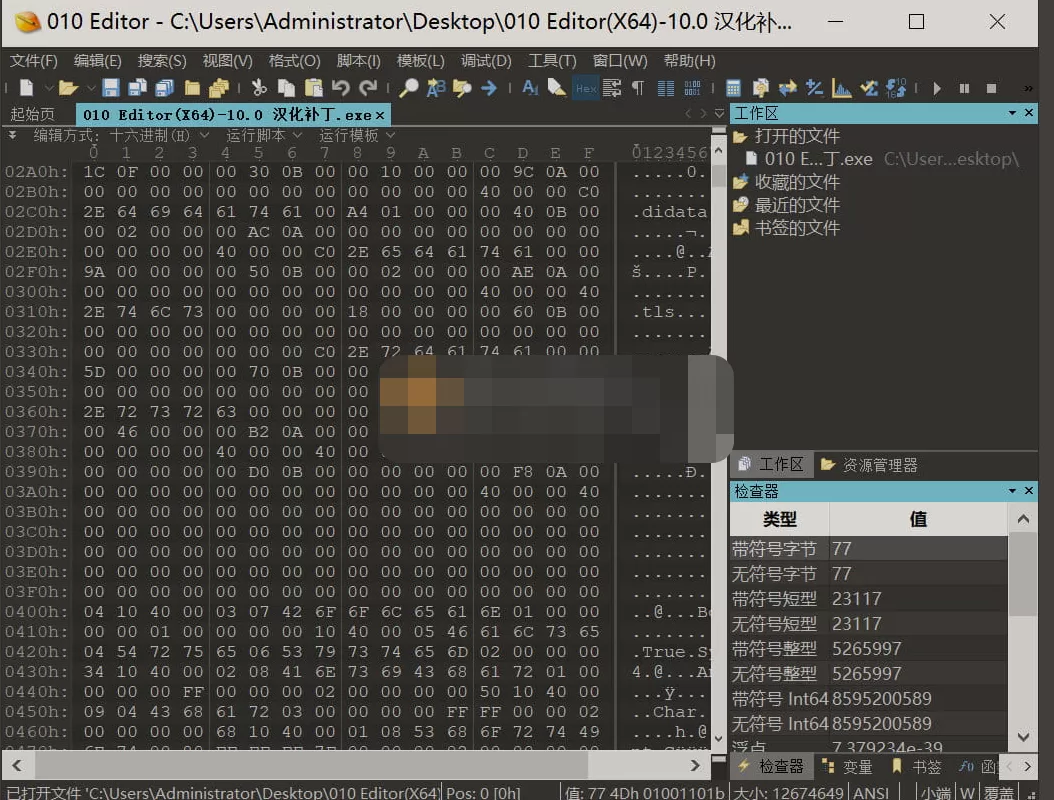Click the Cut scissors icon
Image resolution: width=1054 pixels, height=800 pixels.
[259, 88]
